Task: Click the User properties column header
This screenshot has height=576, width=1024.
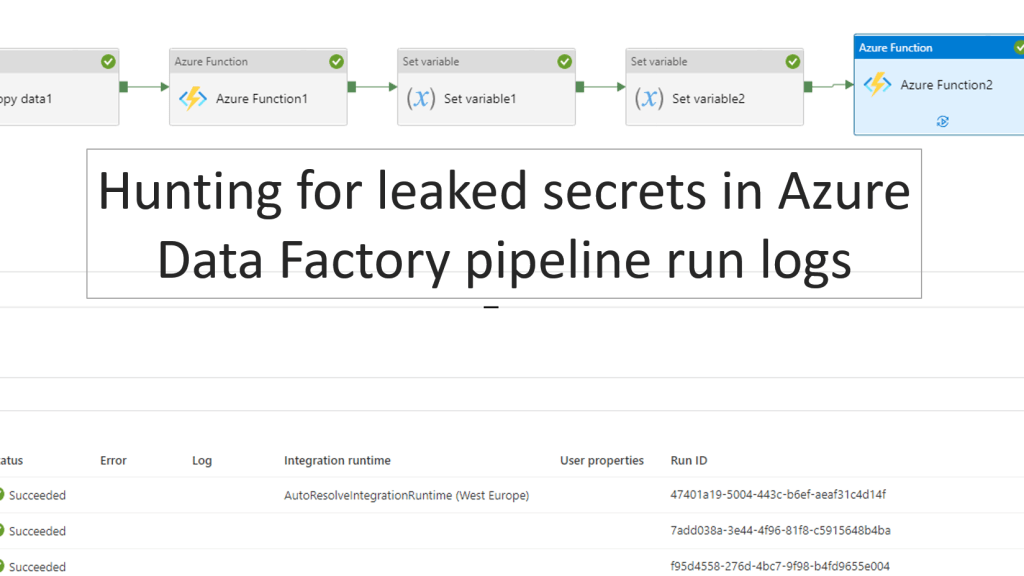Action: tap(602, 461)
